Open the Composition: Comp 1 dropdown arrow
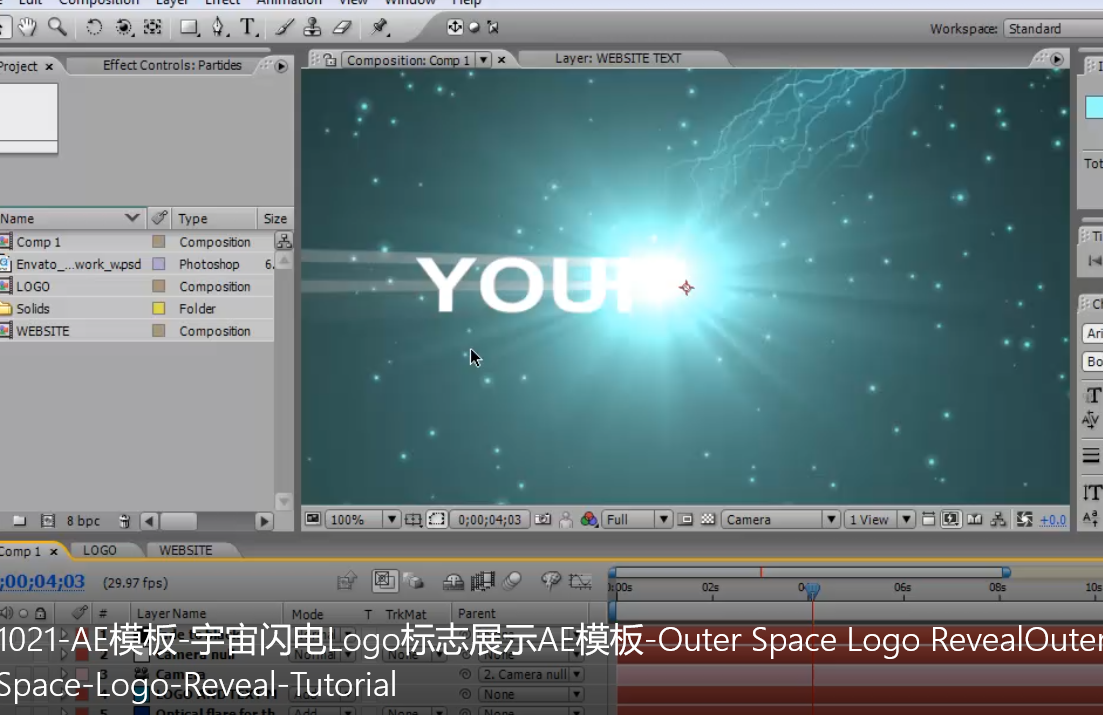This screenshot has width=1103, height=715. pyautogui.click(x=483, y=61)
